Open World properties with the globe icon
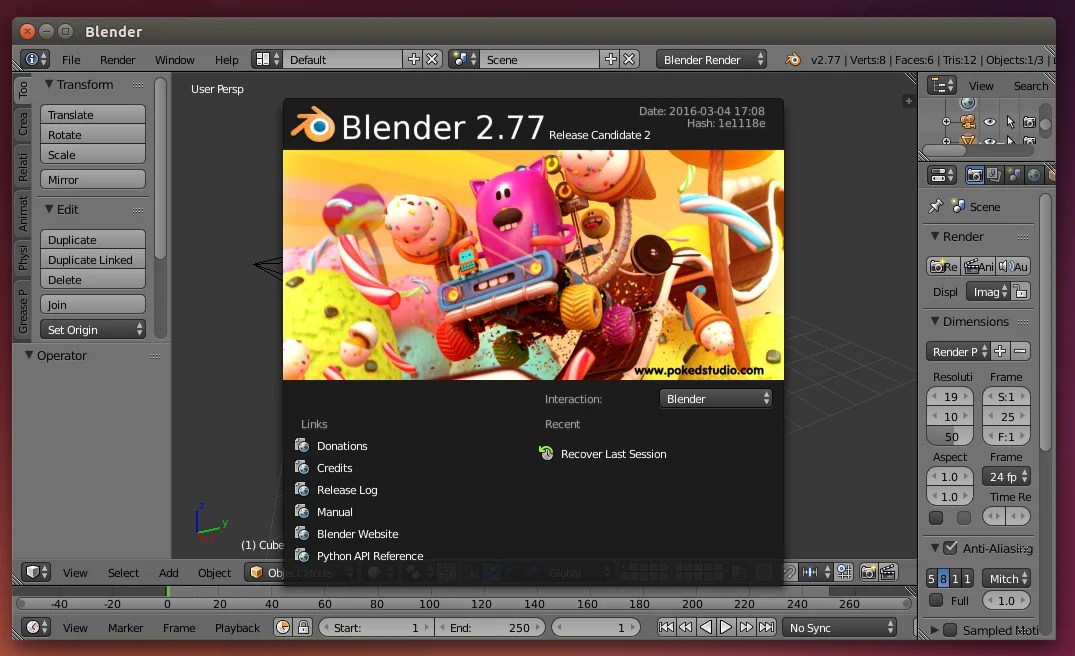This screenshot has height=656, width=1075. pos(1034,174)
